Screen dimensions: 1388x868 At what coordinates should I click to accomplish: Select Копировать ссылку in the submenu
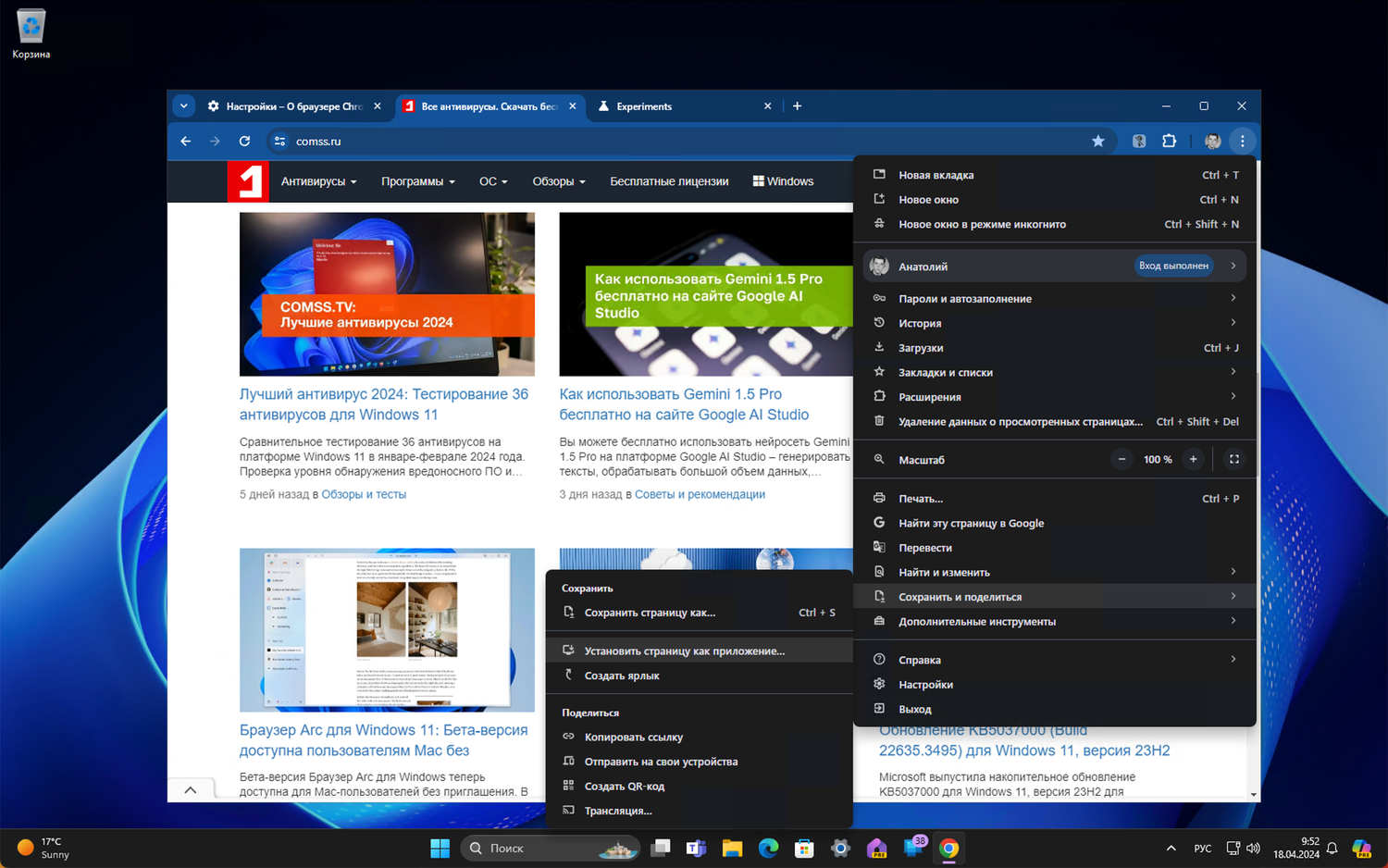point(700,737)
